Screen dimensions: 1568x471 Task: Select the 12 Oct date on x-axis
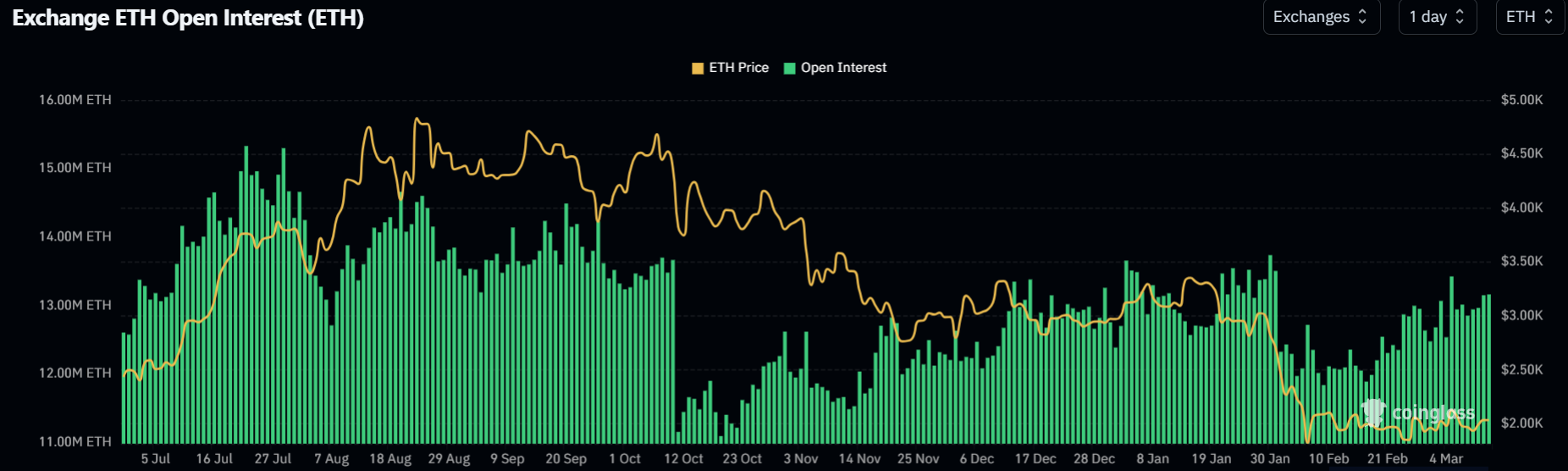[x=683, y=458]
